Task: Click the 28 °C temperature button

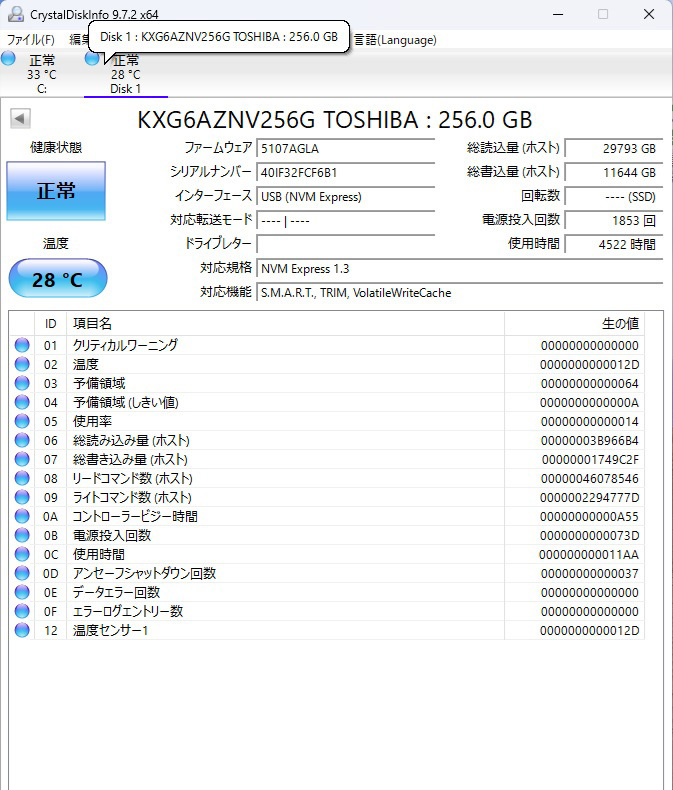Action: [x=57, y=279]
